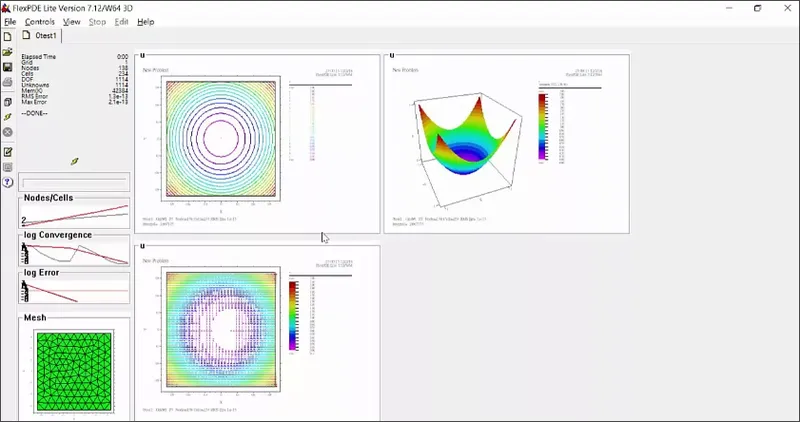Open the Help menu
This screenshot has width=800, height=422.
[x=145, y=22]
